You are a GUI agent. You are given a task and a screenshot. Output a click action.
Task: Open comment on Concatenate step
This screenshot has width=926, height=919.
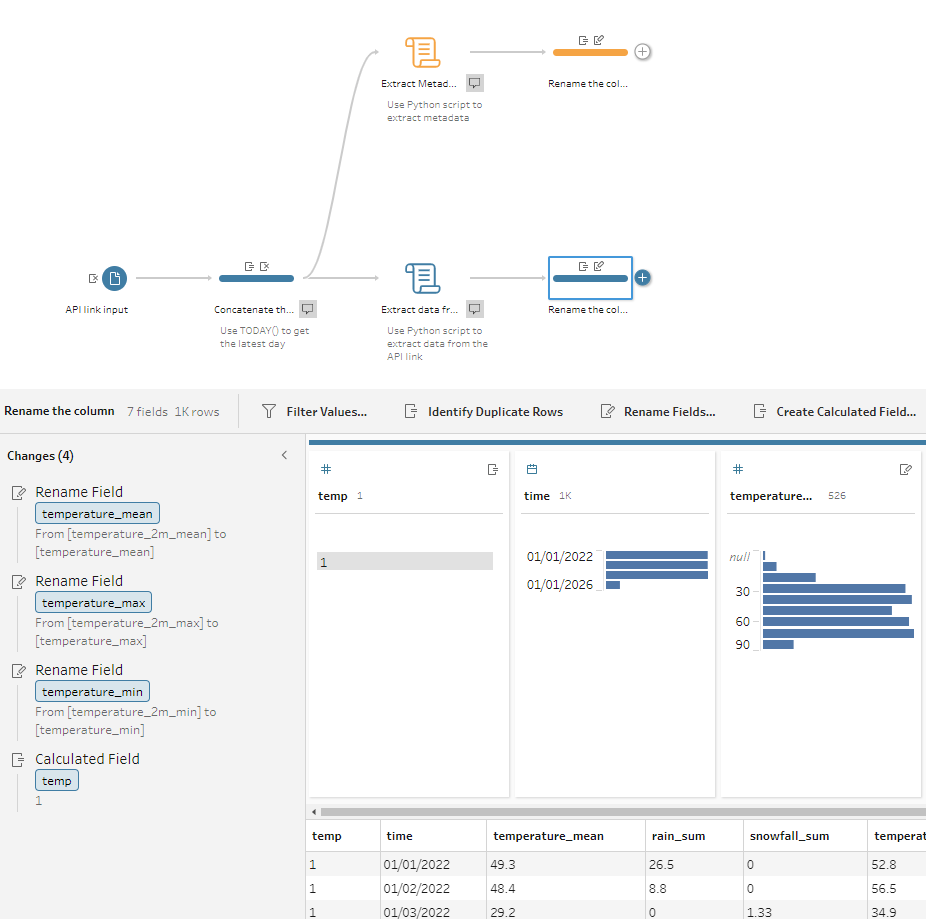[309, 309]
